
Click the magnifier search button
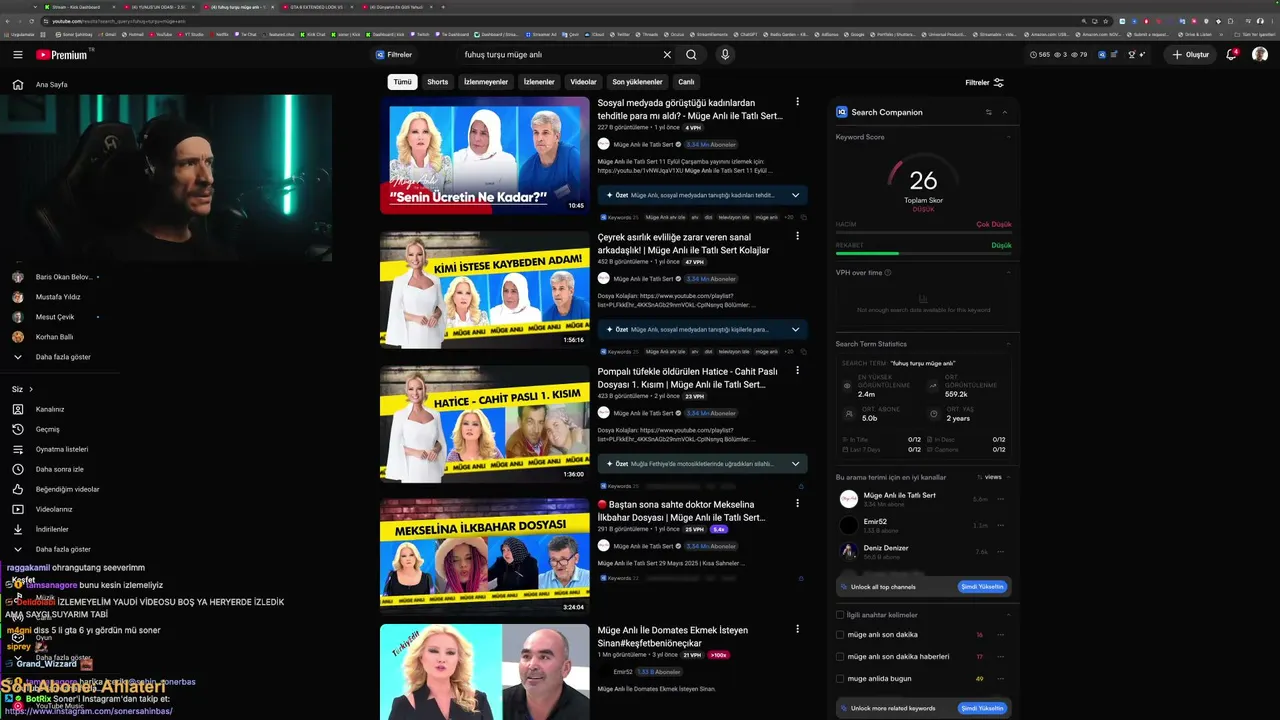691,55
